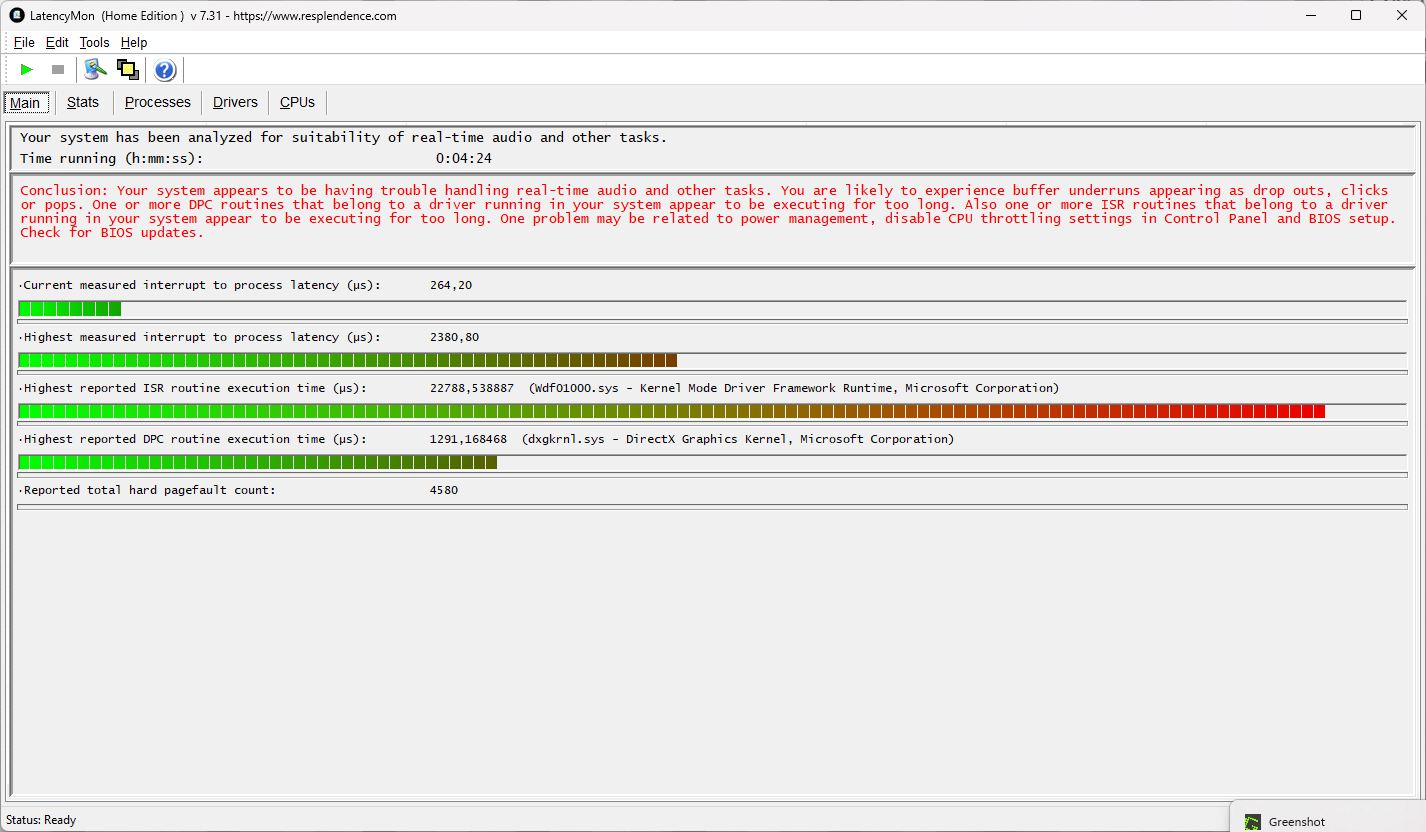The image size is (1426, 832).
Task: Show the CPUs tab
Action: pyautogui.click(x=297, y=102)
